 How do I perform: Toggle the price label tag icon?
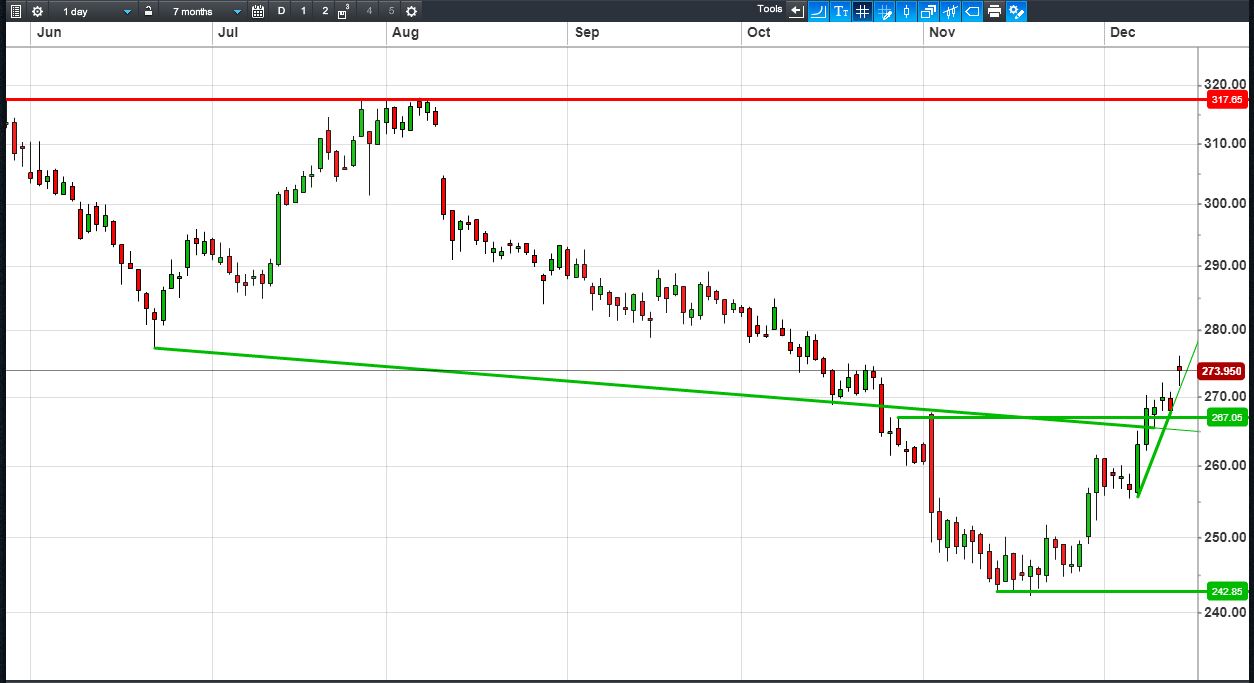[972, 11]
